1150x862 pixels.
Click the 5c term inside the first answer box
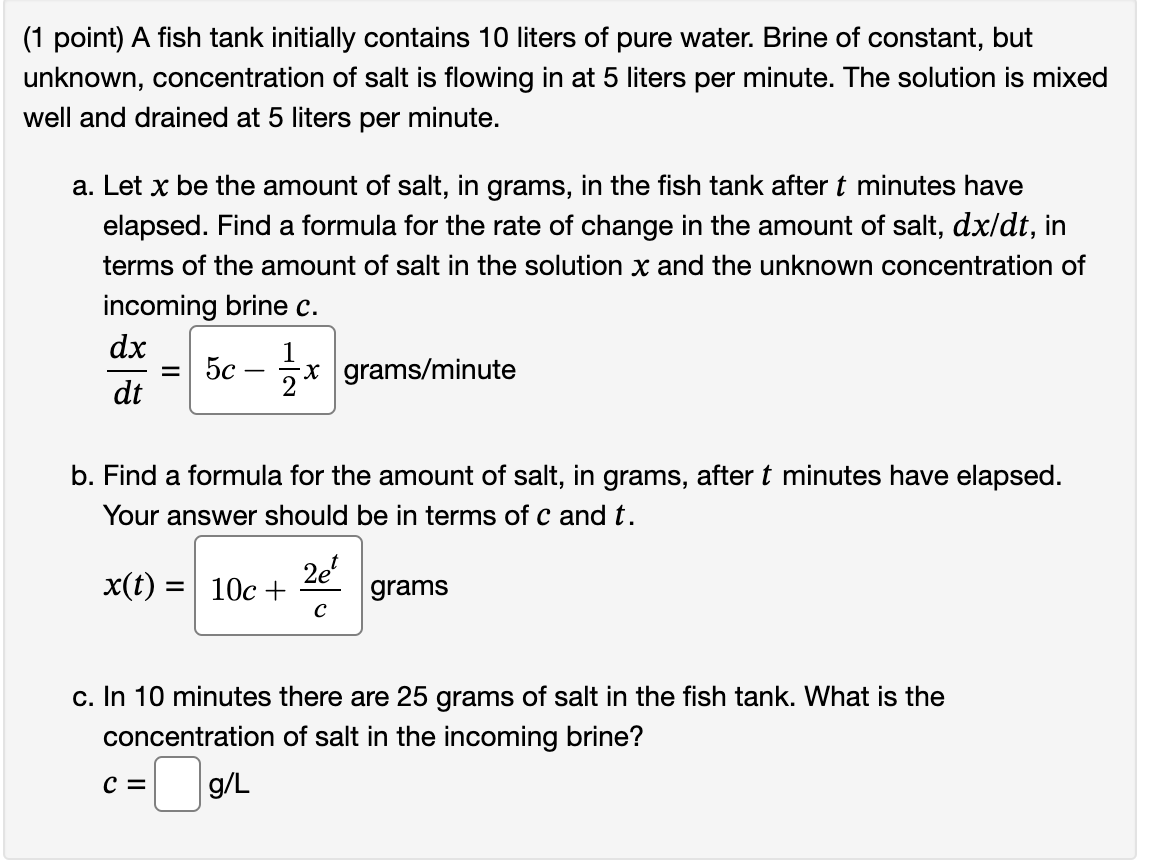coord(222,370)
